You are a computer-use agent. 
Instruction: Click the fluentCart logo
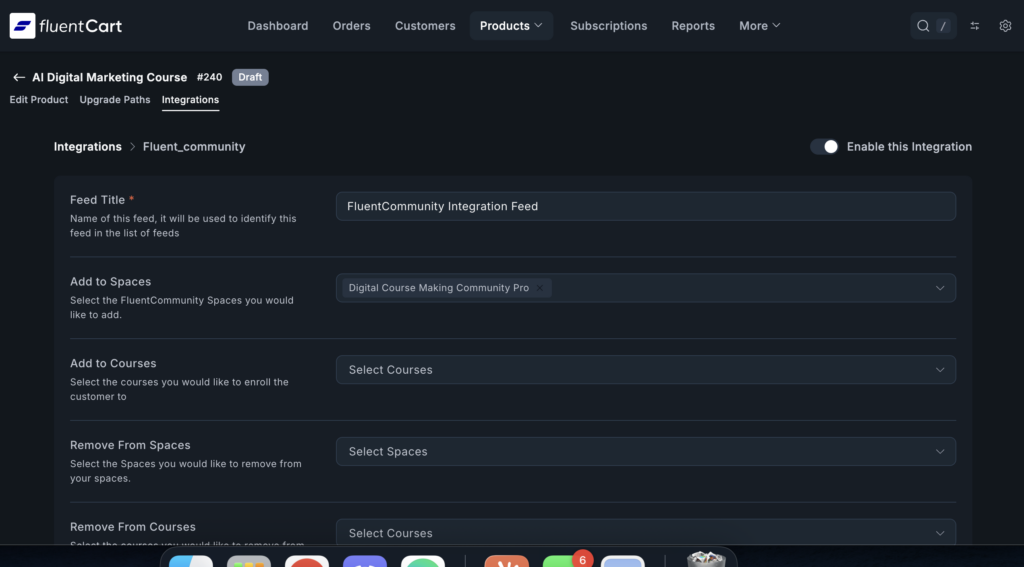[65, 26]
